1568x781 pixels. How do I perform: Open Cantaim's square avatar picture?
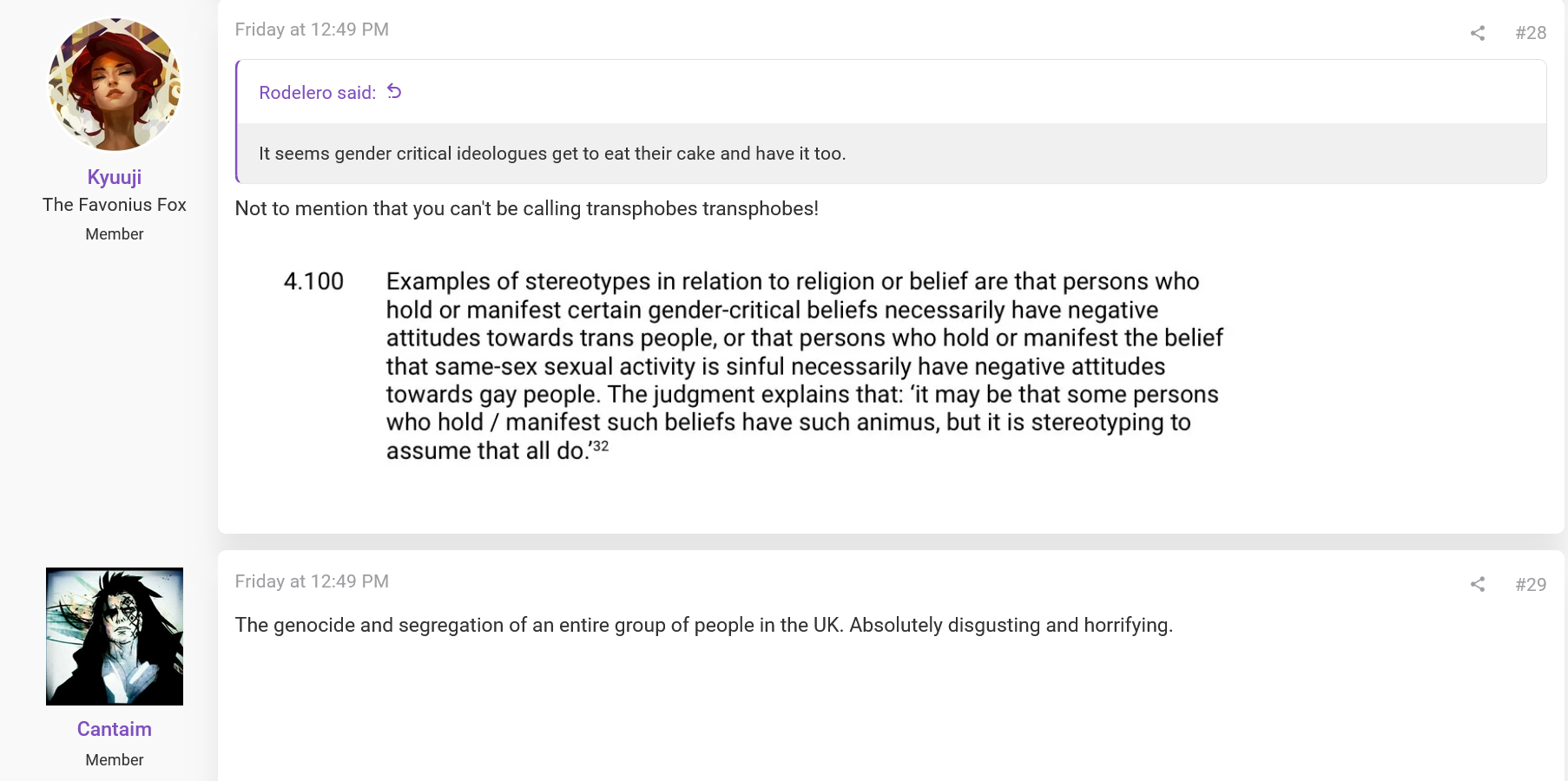coord(115,636)
